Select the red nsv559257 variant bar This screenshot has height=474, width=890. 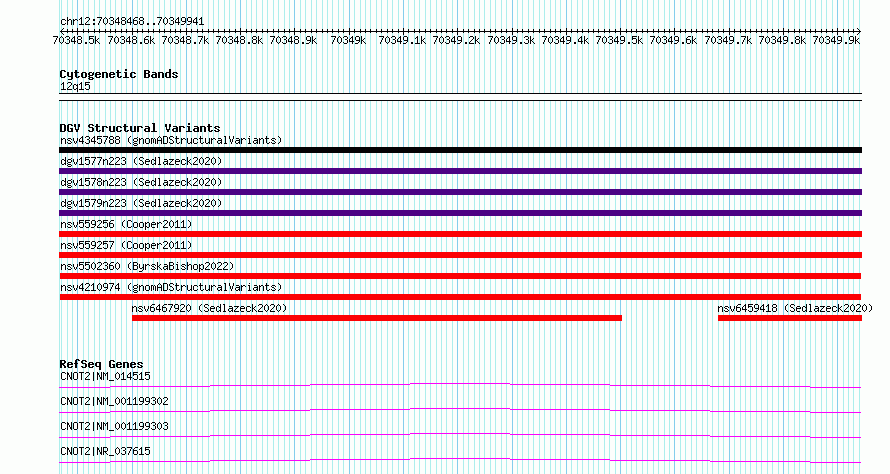(460, 255)
